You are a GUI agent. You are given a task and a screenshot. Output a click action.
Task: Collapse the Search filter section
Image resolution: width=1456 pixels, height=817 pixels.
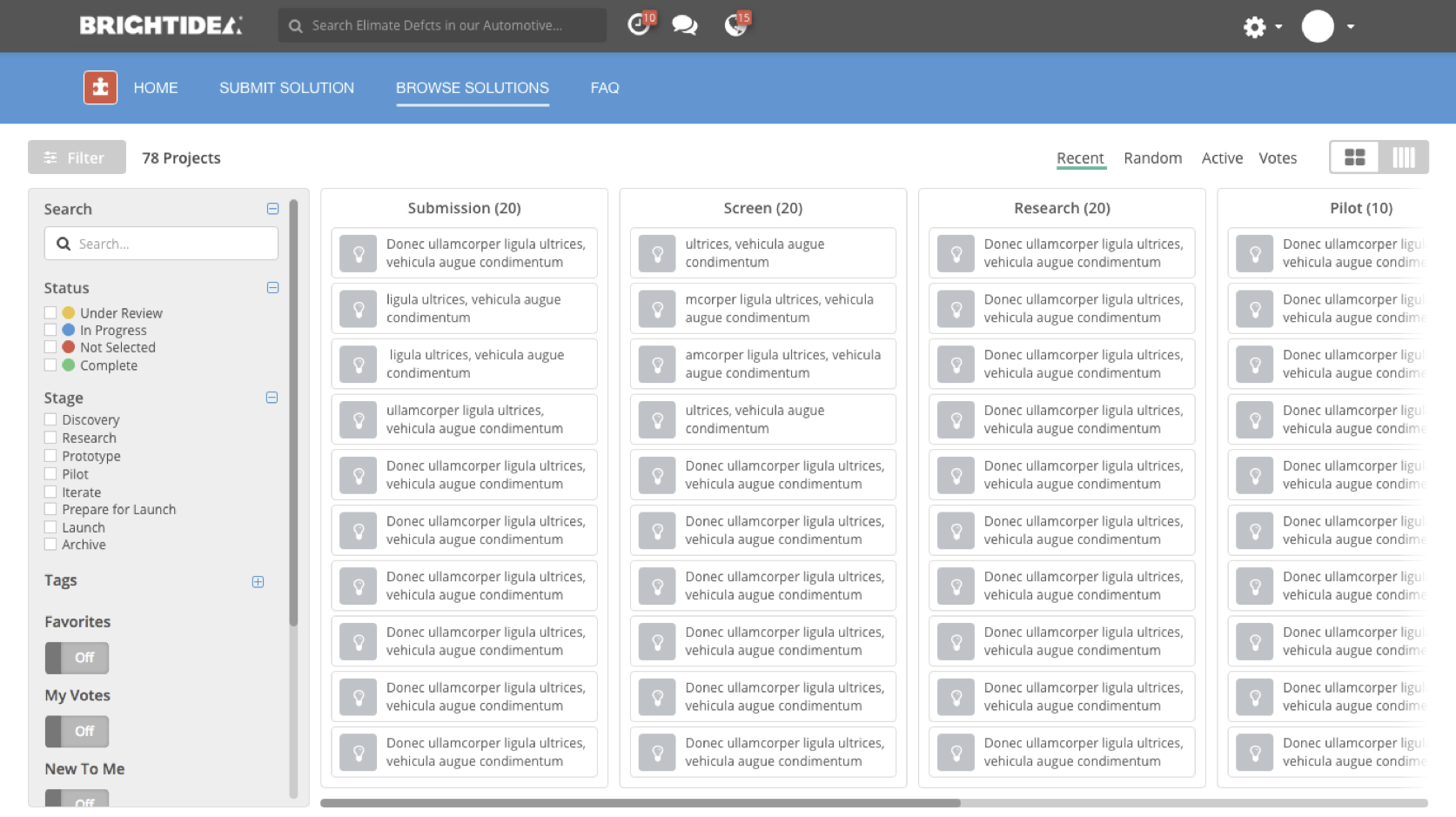pyautogui.click(x=272, y=209)
